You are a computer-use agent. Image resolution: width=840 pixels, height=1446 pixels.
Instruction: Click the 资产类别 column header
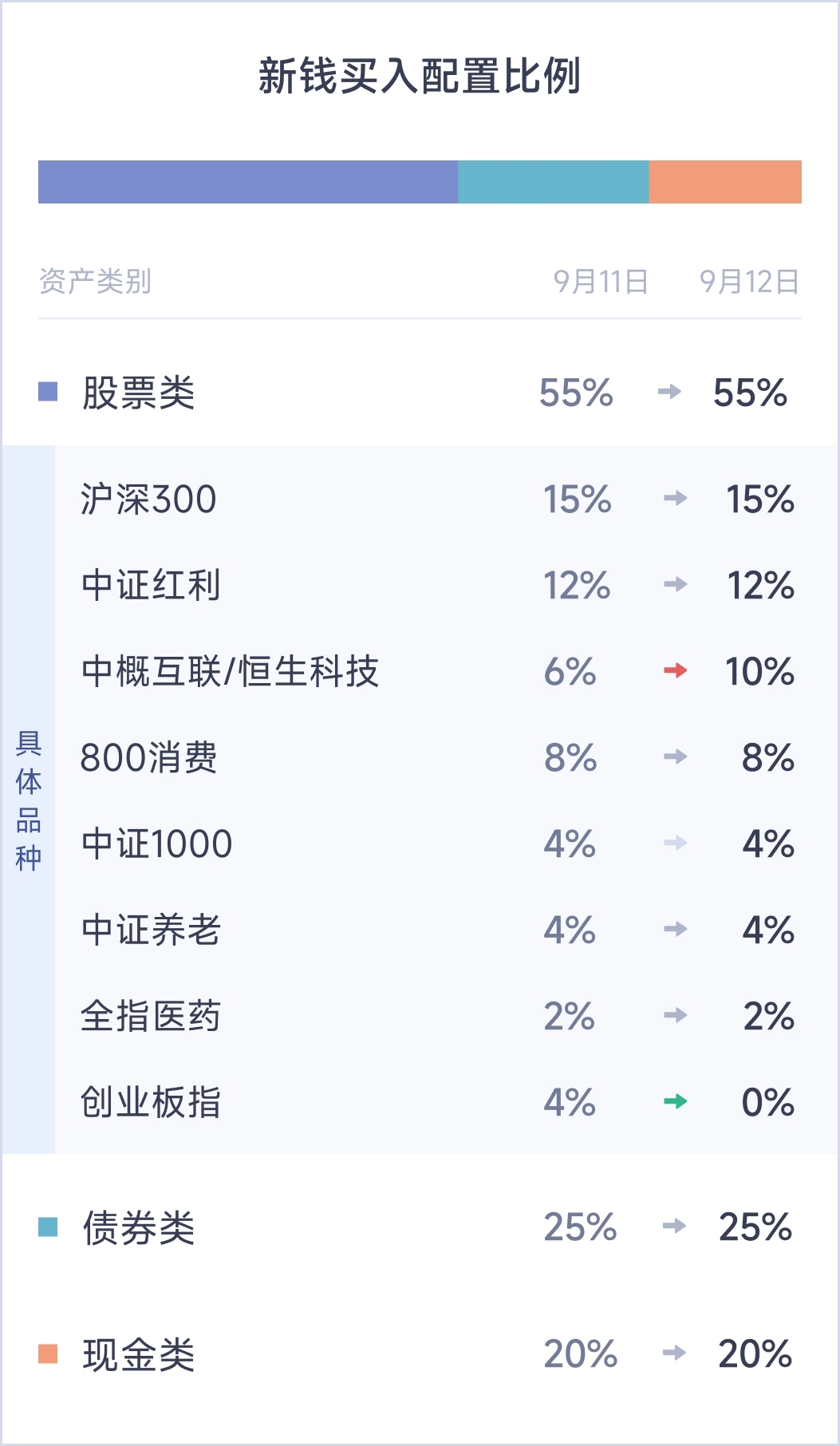coord(95,282)
